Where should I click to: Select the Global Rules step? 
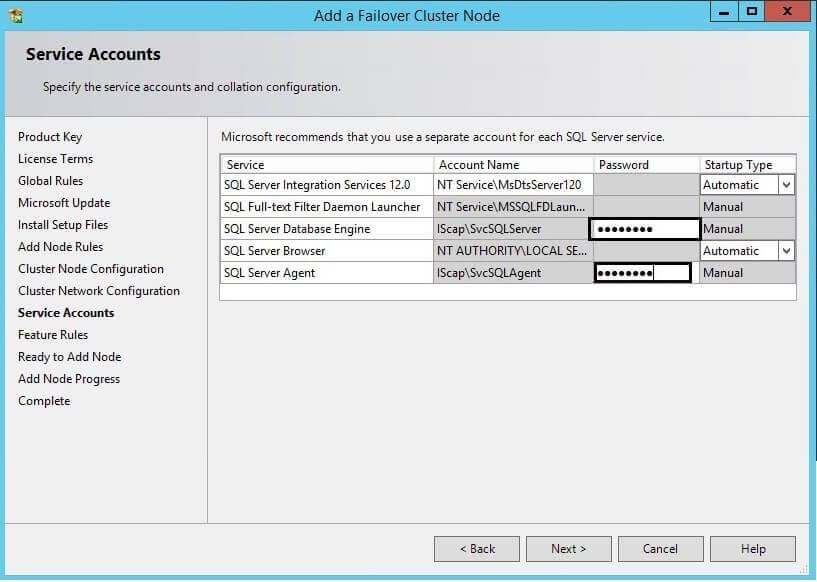[51, 181]
